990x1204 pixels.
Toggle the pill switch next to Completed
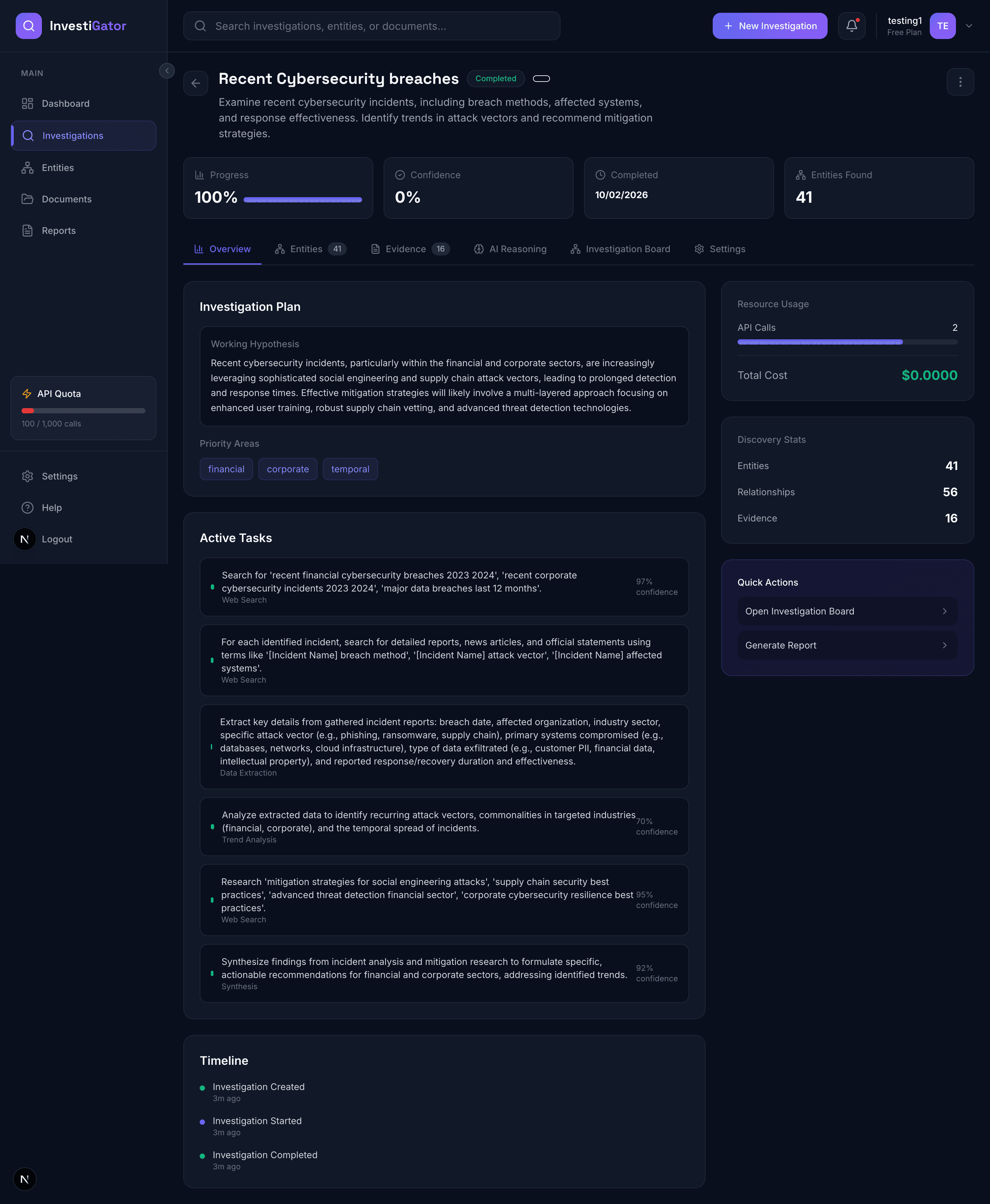(541, 79)
